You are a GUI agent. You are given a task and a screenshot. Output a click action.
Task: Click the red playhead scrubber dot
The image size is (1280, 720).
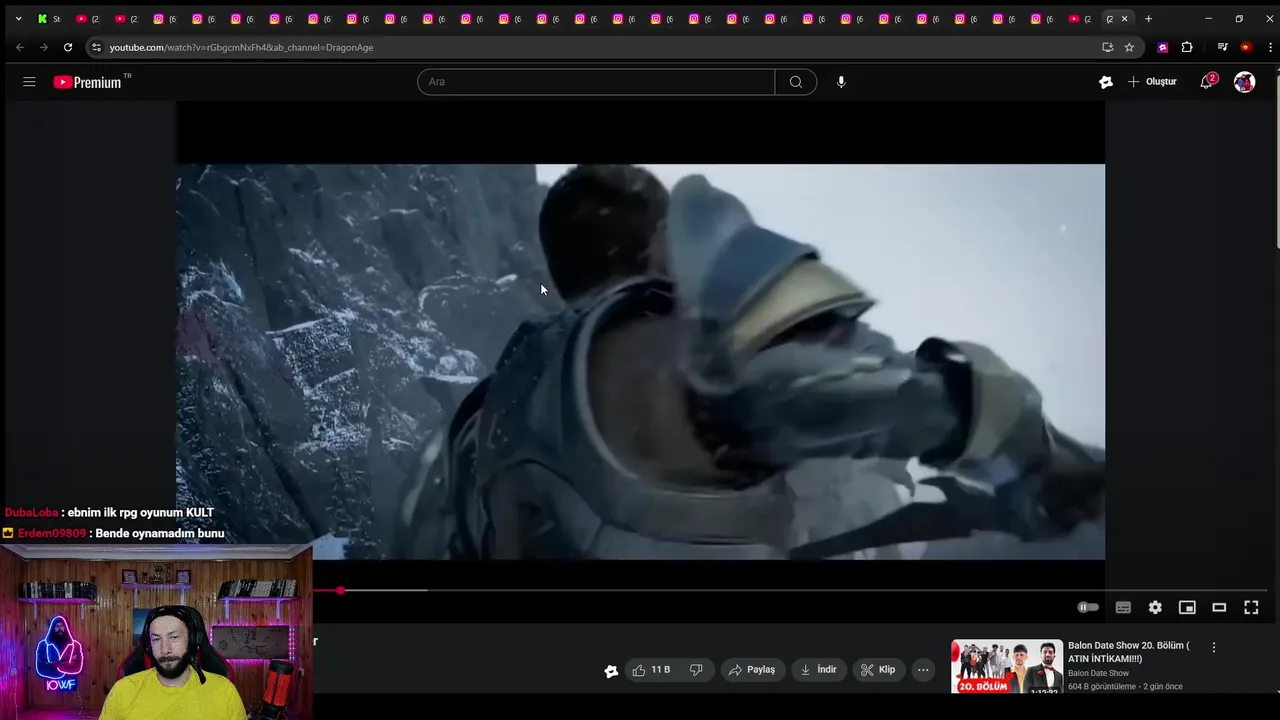pos(340,591)
